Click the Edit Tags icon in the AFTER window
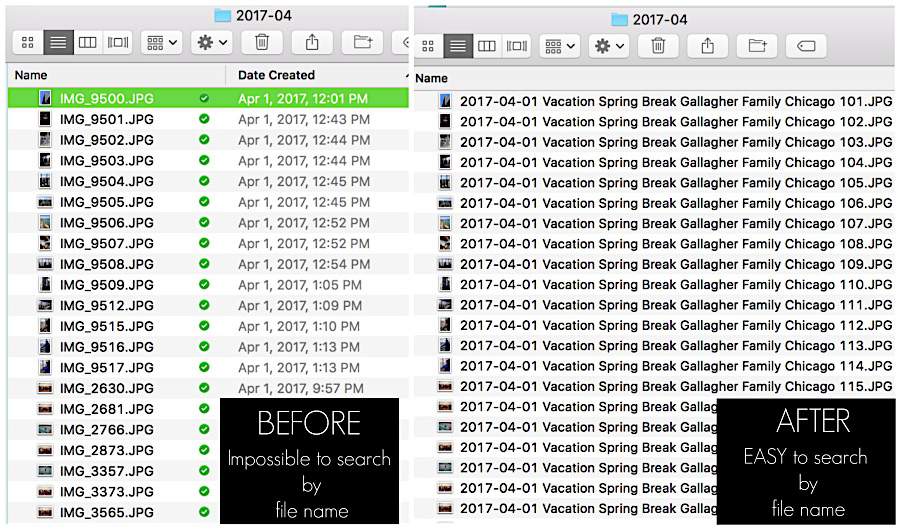 click(x=806, y=46)
